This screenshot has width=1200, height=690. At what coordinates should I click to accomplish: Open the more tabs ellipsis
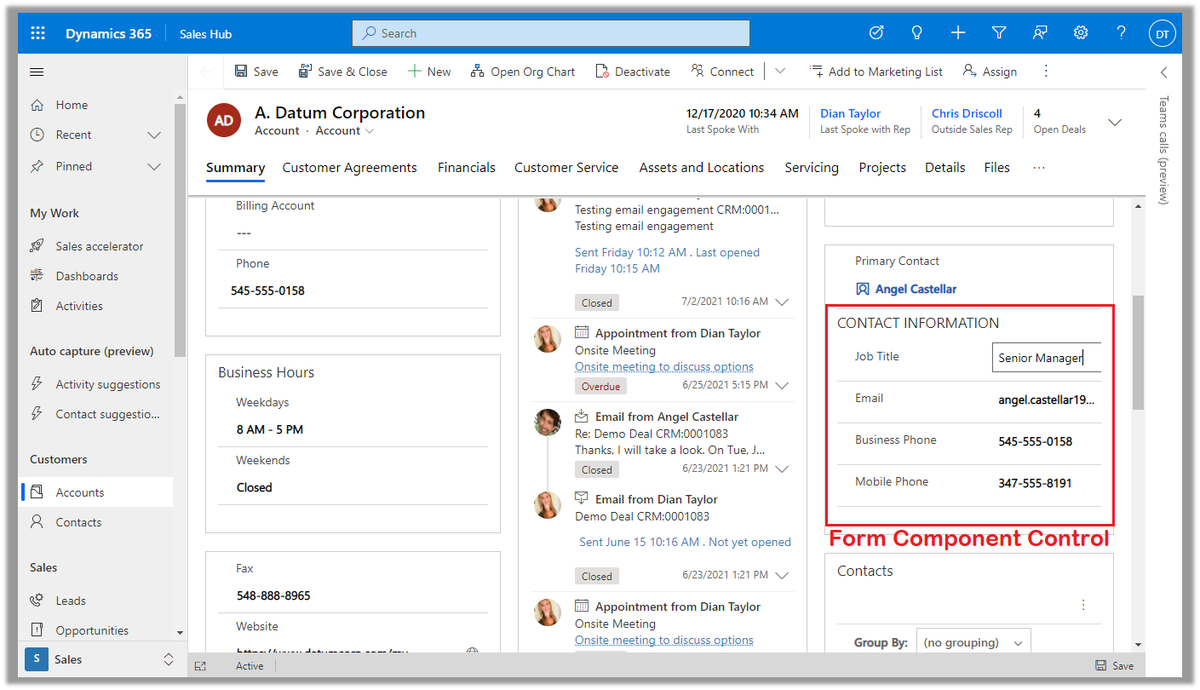click(1038, 168)
